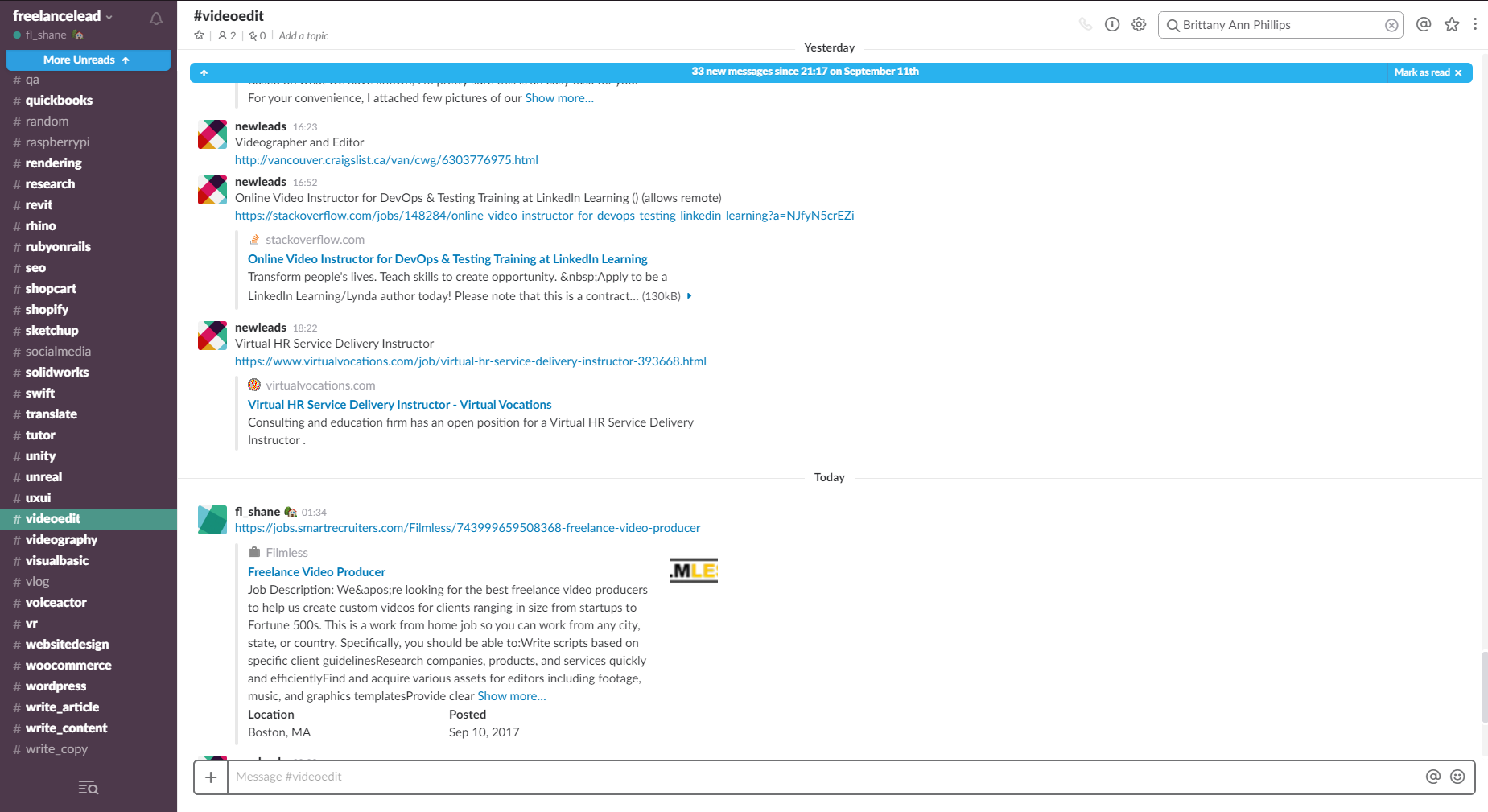The image size is (1488, 812).
Task: Open the unity channel
Action: (89, 456)
